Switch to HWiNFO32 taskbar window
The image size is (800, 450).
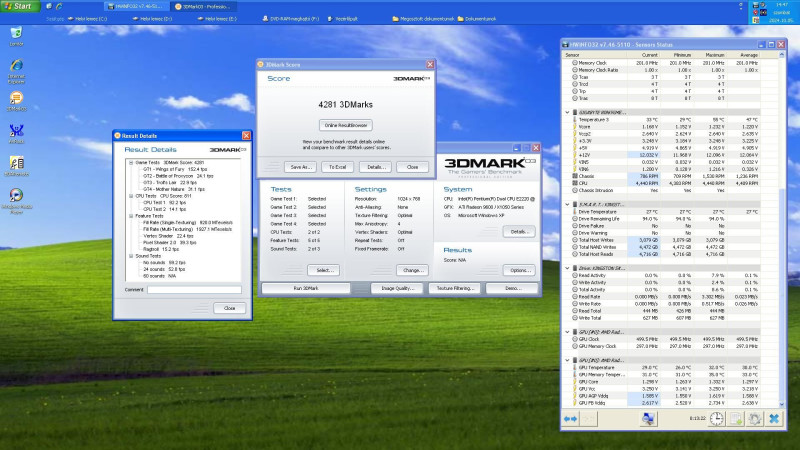(x=139, y=6)
